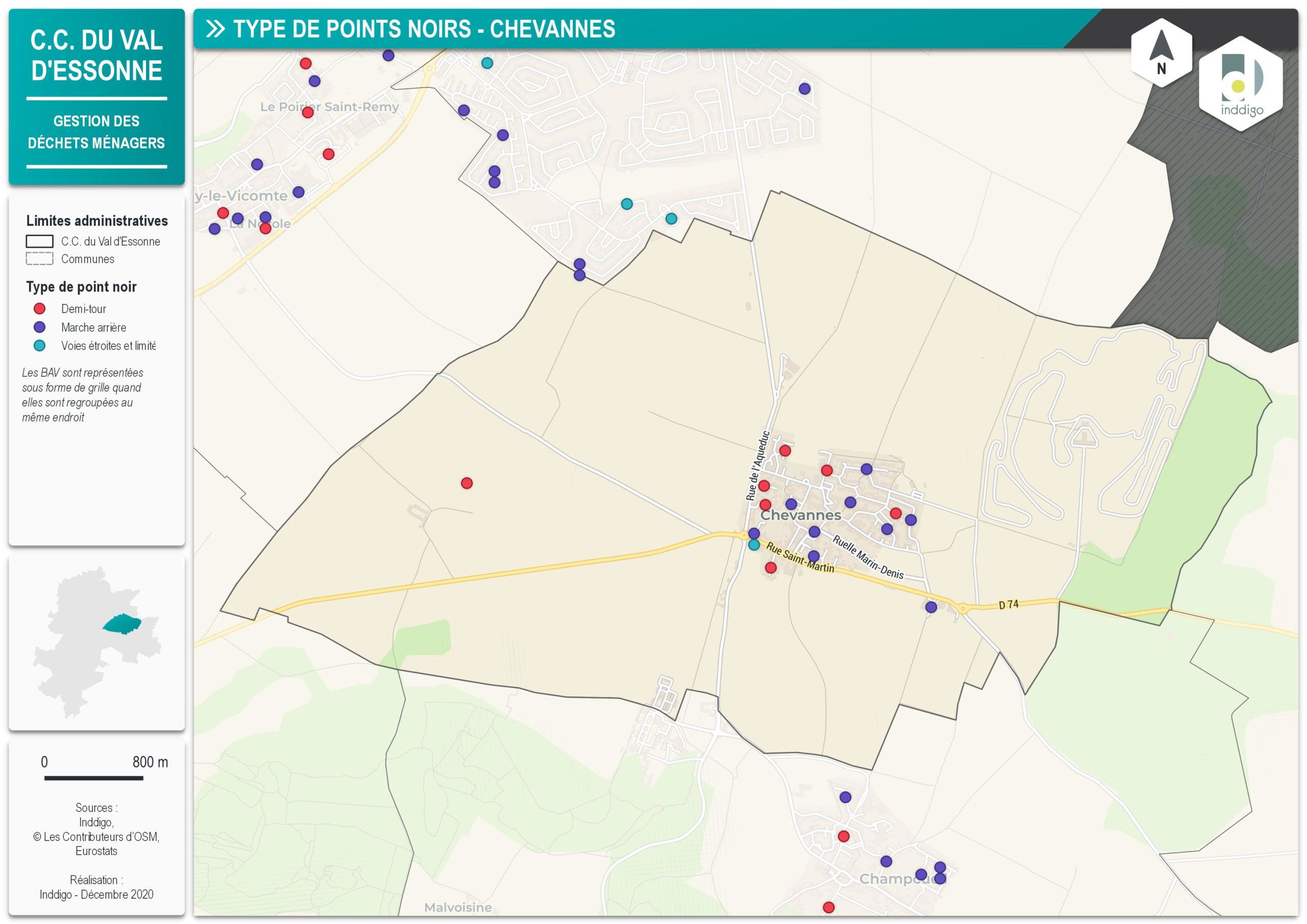
Task: Click the purple point below the inddigo logo area
Action: tap(804, 88)
